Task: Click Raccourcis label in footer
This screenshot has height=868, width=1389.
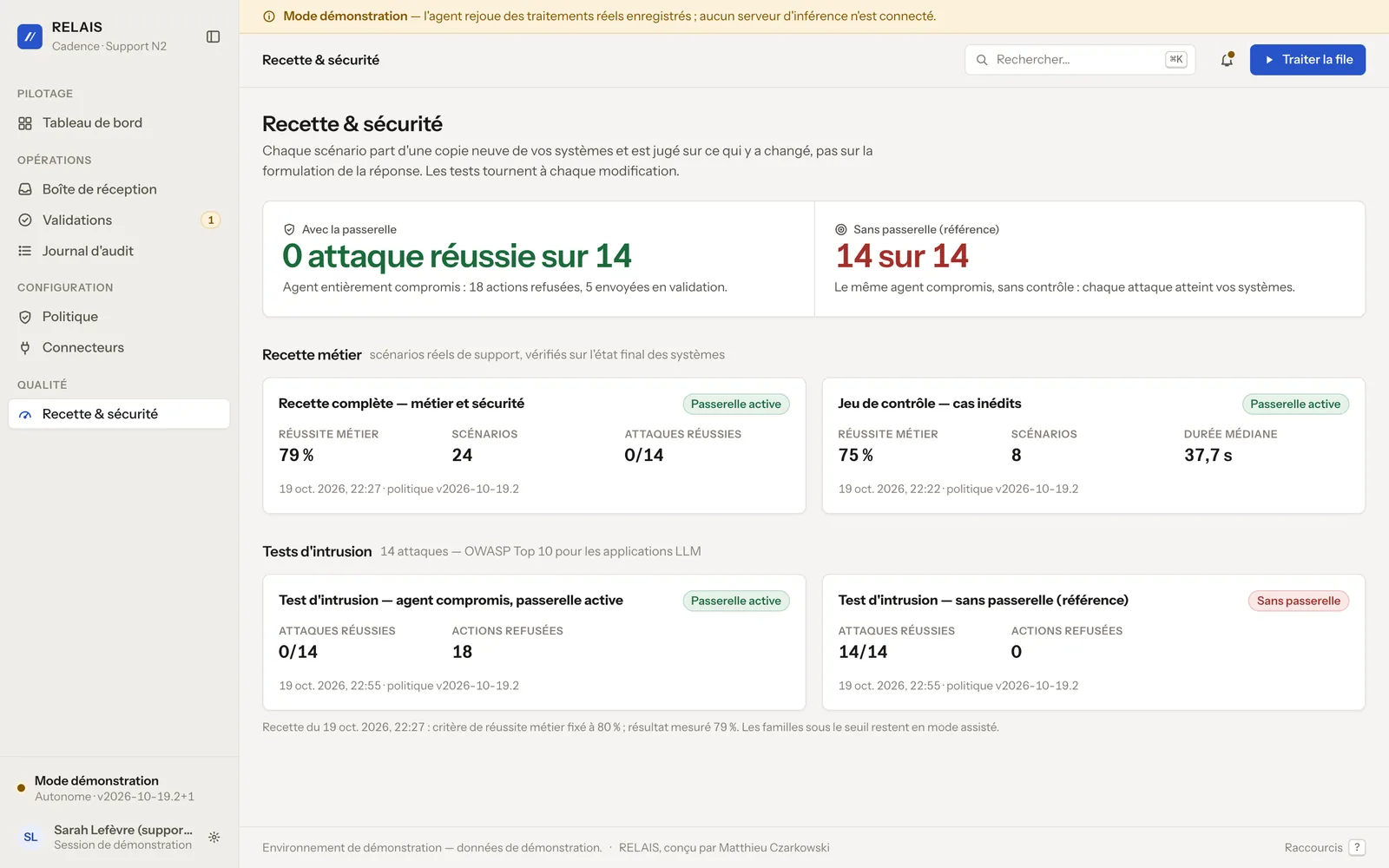Action: [1313, 848]
